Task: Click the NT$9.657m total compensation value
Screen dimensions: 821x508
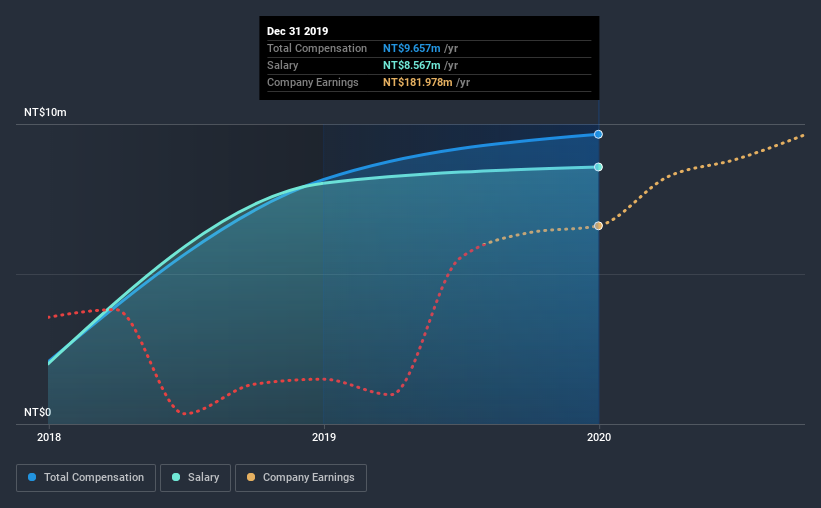Action: click(412, 48)
